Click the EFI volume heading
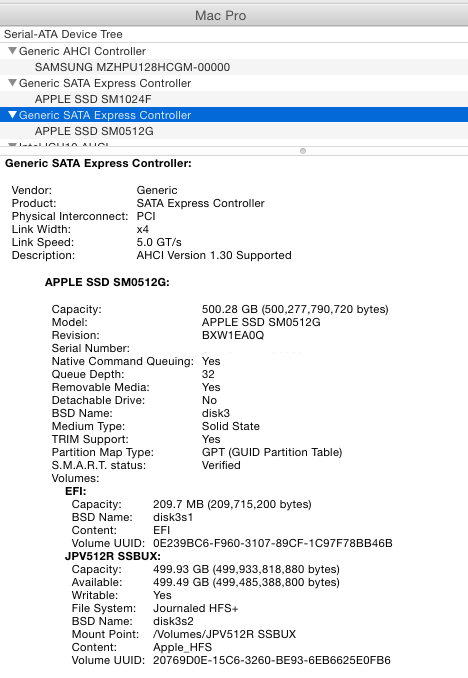This screenshot has width=468, height=678. (x=76, y=491)
